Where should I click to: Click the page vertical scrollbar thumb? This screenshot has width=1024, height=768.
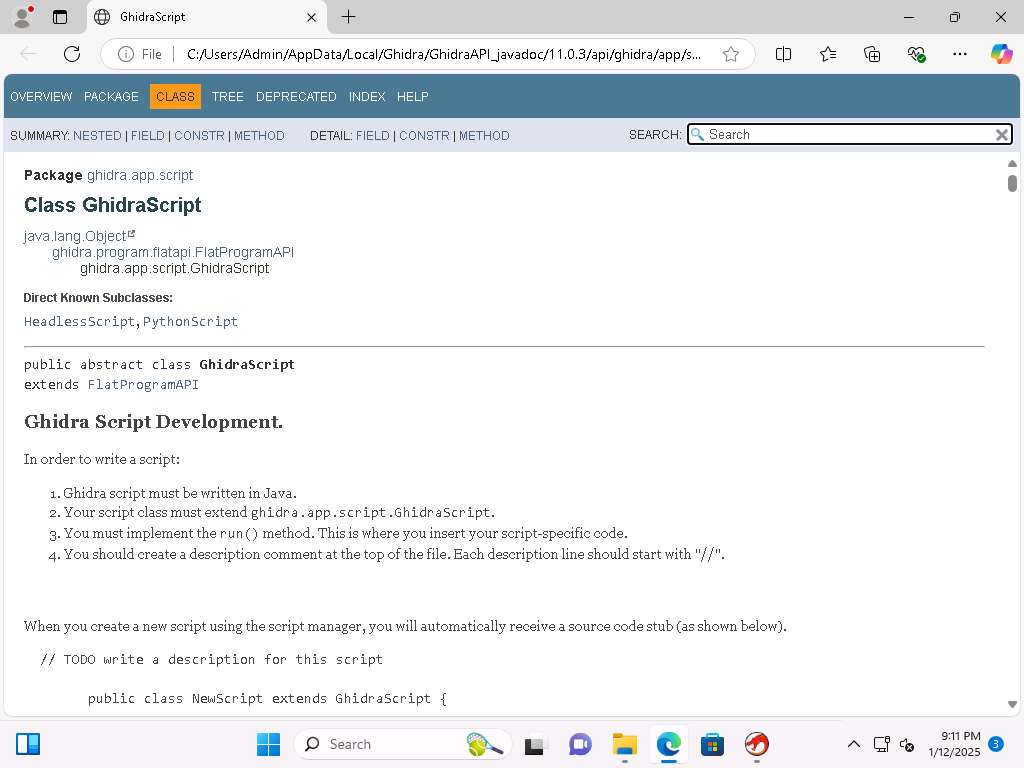click(x=1012, y=183)
